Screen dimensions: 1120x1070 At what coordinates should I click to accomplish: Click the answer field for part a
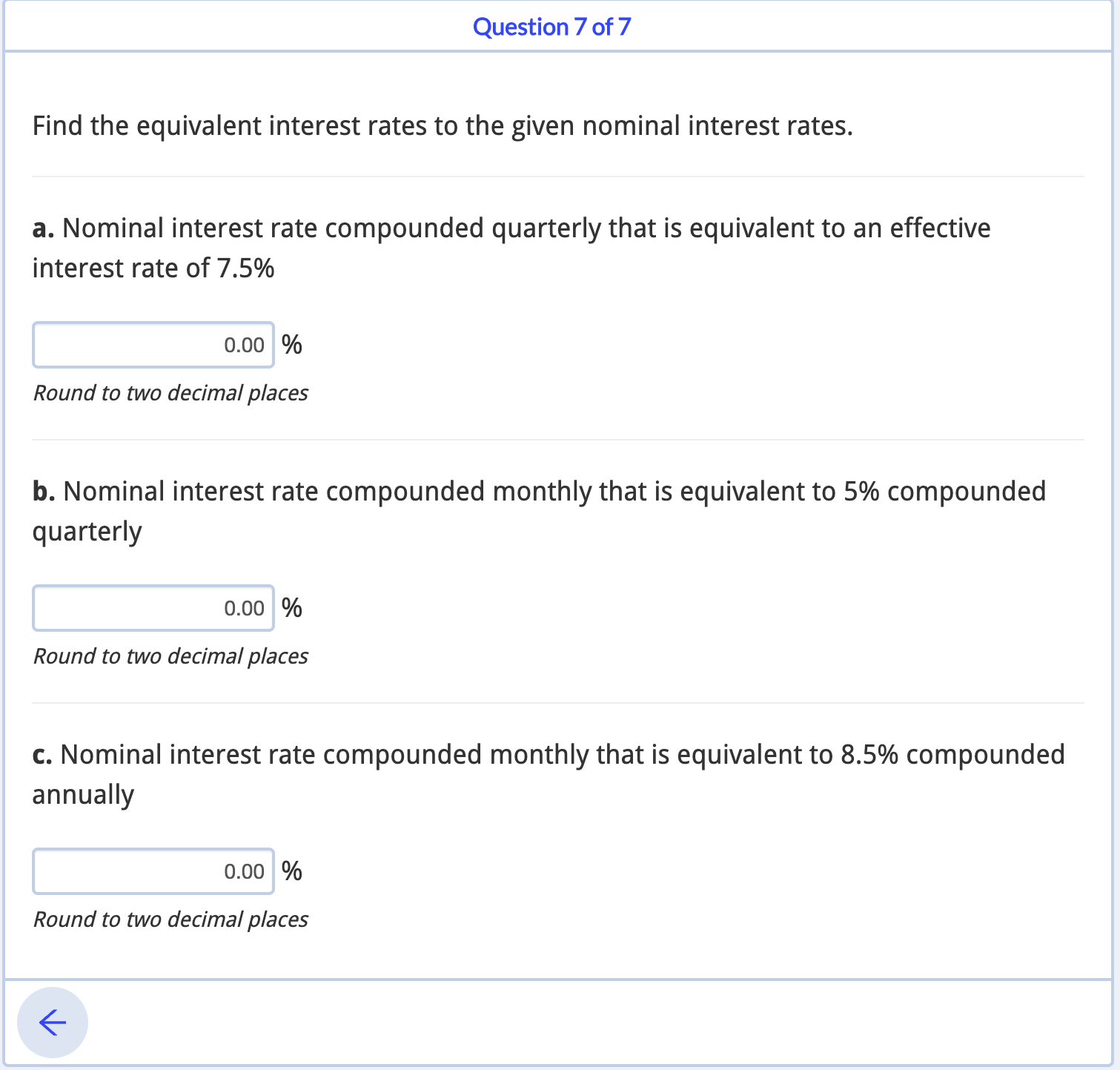pyautogui.click(x=152, y=344)
